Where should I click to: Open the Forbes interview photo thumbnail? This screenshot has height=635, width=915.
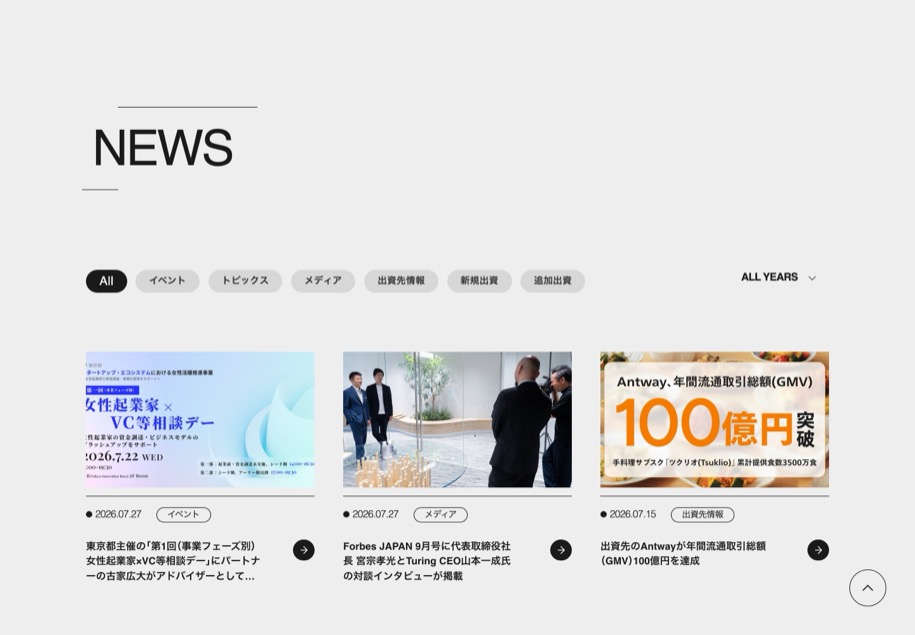pyautogui.click(x=458, y=419)
